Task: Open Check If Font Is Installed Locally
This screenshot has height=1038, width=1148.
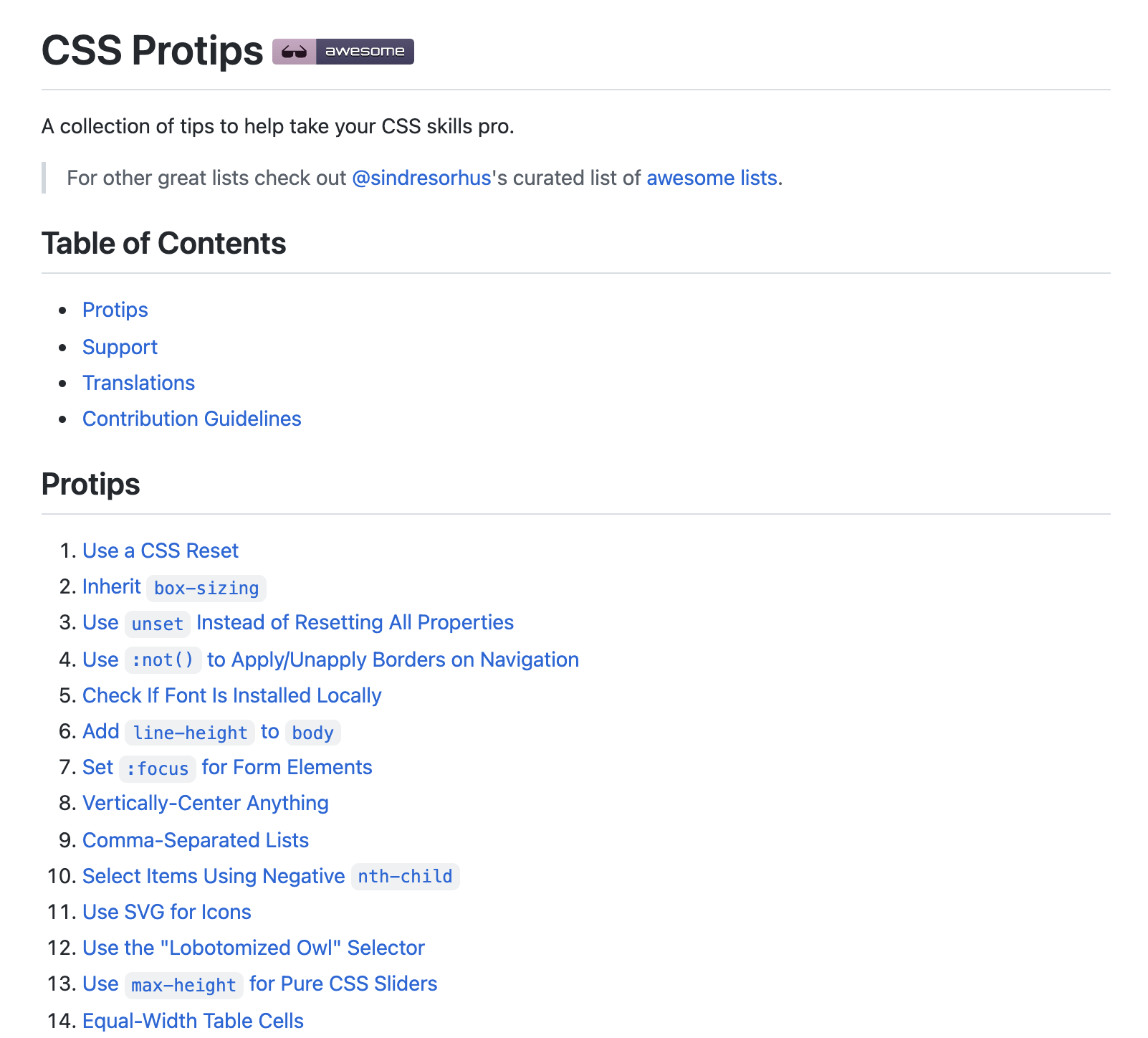Action: (232, 695)
